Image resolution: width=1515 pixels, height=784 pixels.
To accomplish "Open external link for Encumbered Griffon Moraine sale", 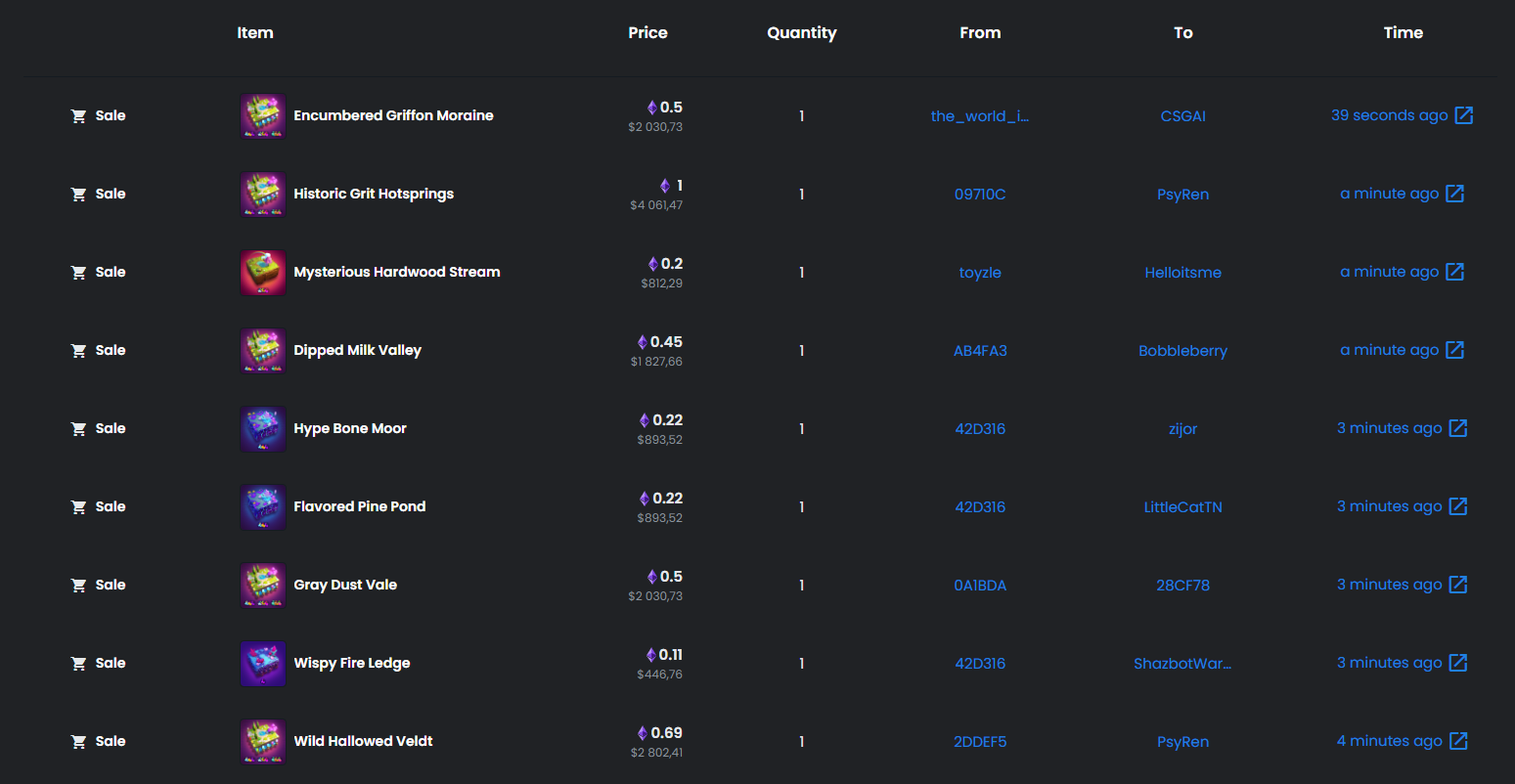I will click(x=1463, y=115).
